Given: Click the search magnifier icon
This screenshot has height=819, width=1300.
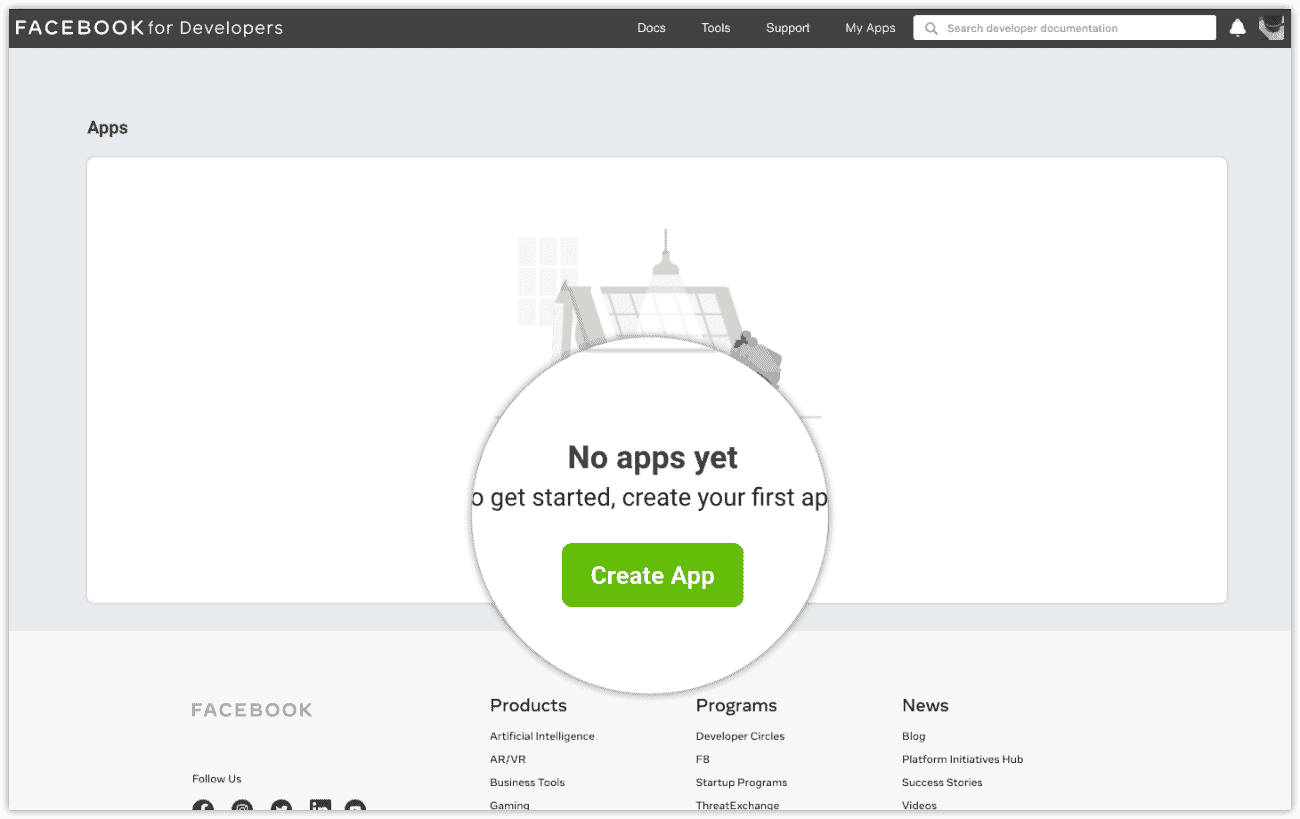Looking at the screenshot, I should pos(931,28).
